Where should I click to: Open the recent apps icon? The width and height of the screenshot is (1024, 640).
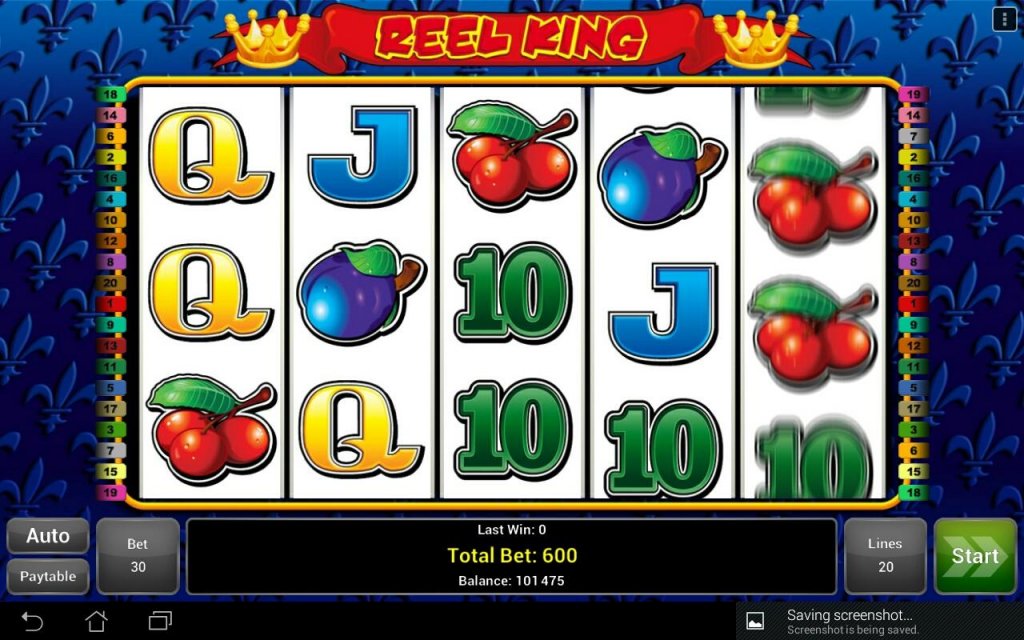point(160,620)
